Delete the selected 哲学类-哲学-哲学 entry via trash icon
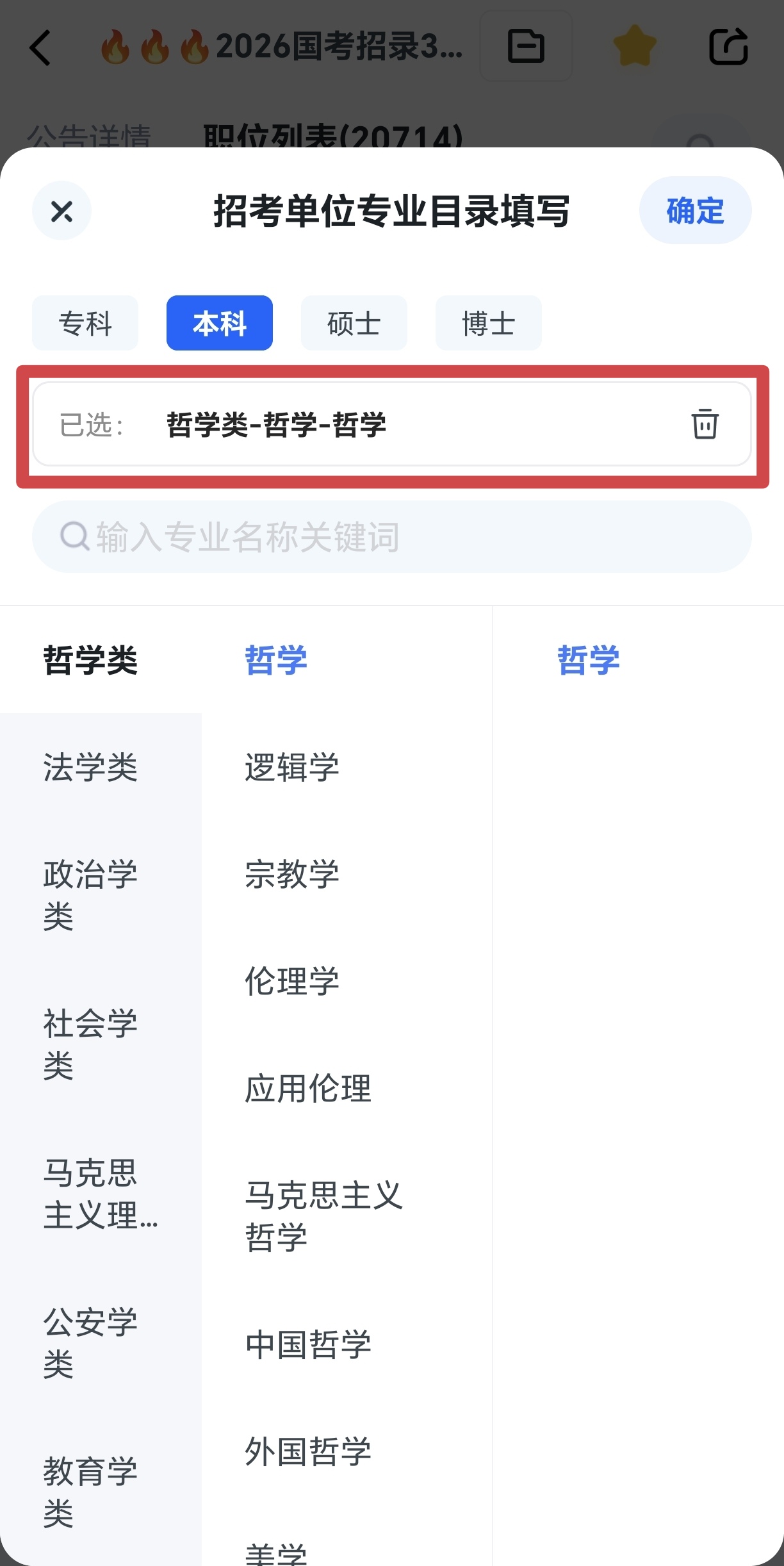The width and height of the screenshot is (784, 1566). (x=705, y=424)
